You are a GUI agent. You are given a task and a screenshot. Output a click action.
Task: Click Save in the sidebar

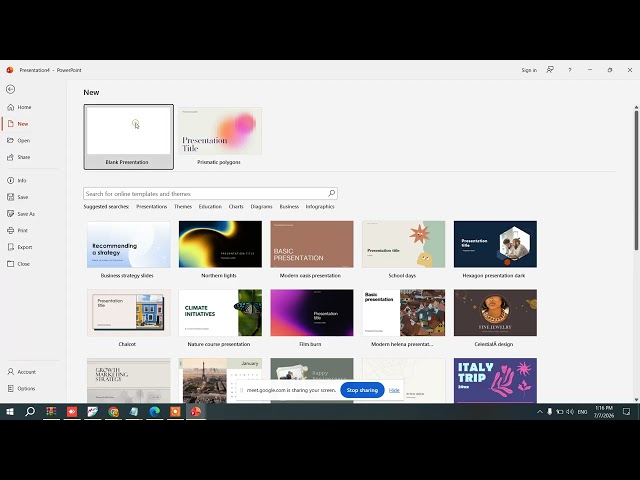[18, 197]
